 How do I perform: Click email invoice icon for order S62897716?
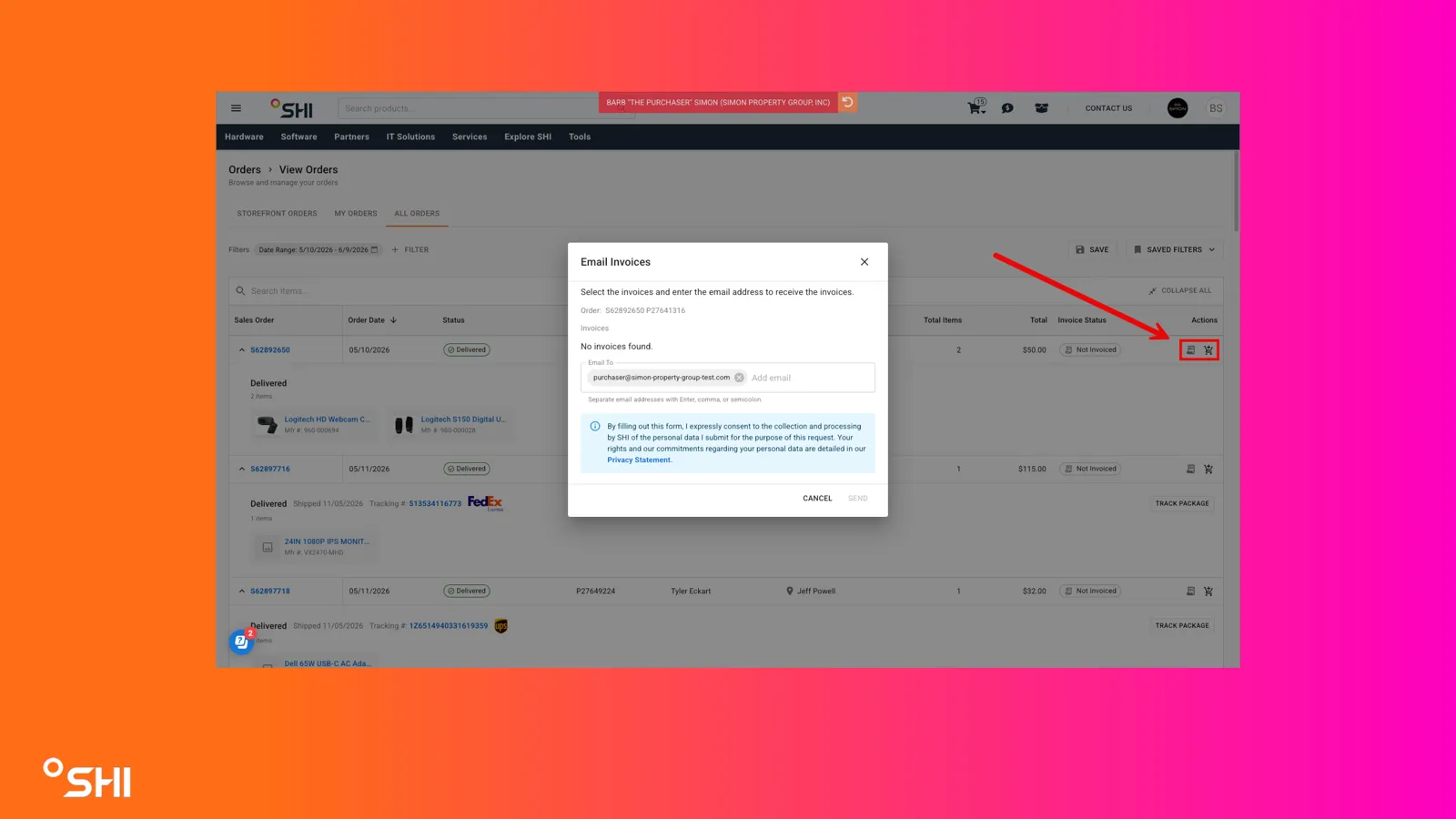(x=1190, y=469)
